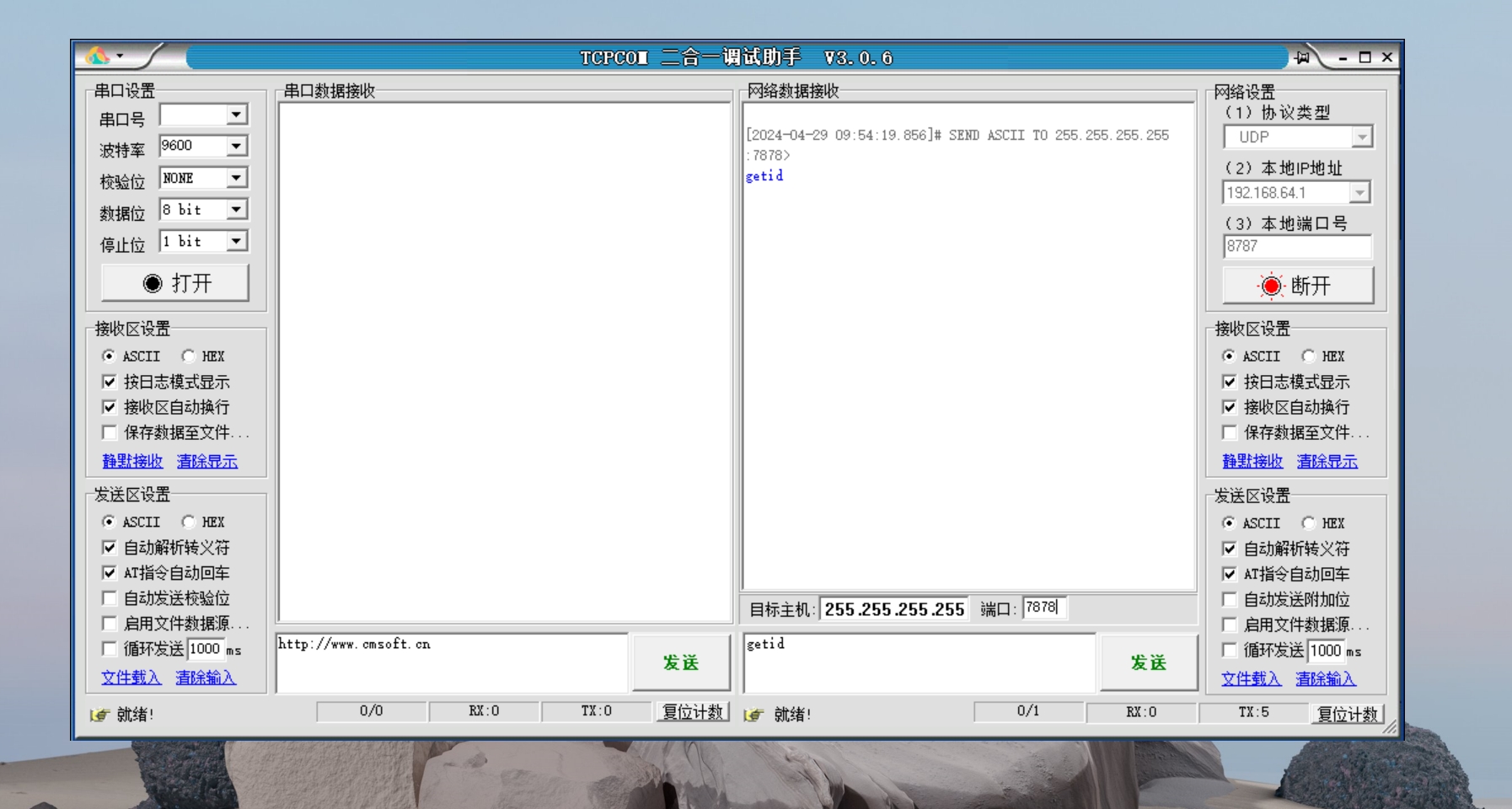The height and width of the screenshot is (809, 1512).
Task: Click the network status bar hand icon
Action: [x=753, y=715]
